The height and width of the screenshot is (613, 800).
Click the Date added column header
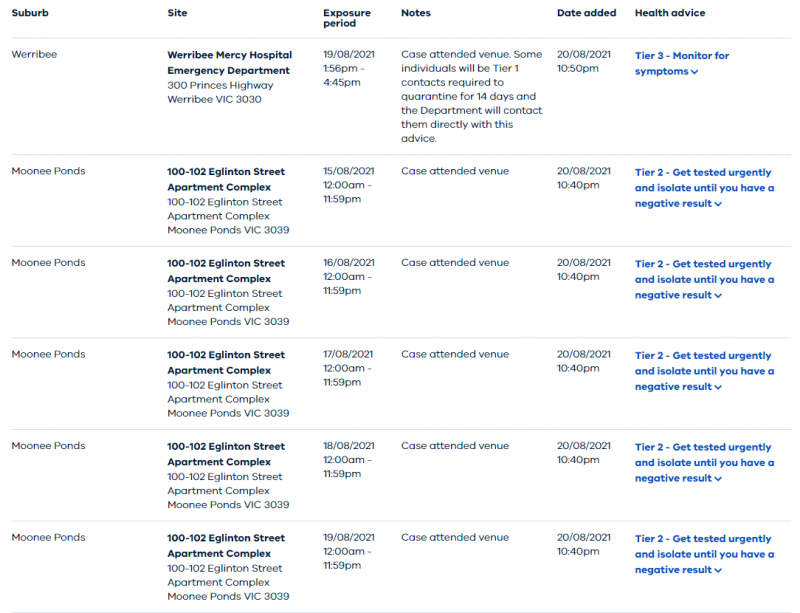coord(587,13)
